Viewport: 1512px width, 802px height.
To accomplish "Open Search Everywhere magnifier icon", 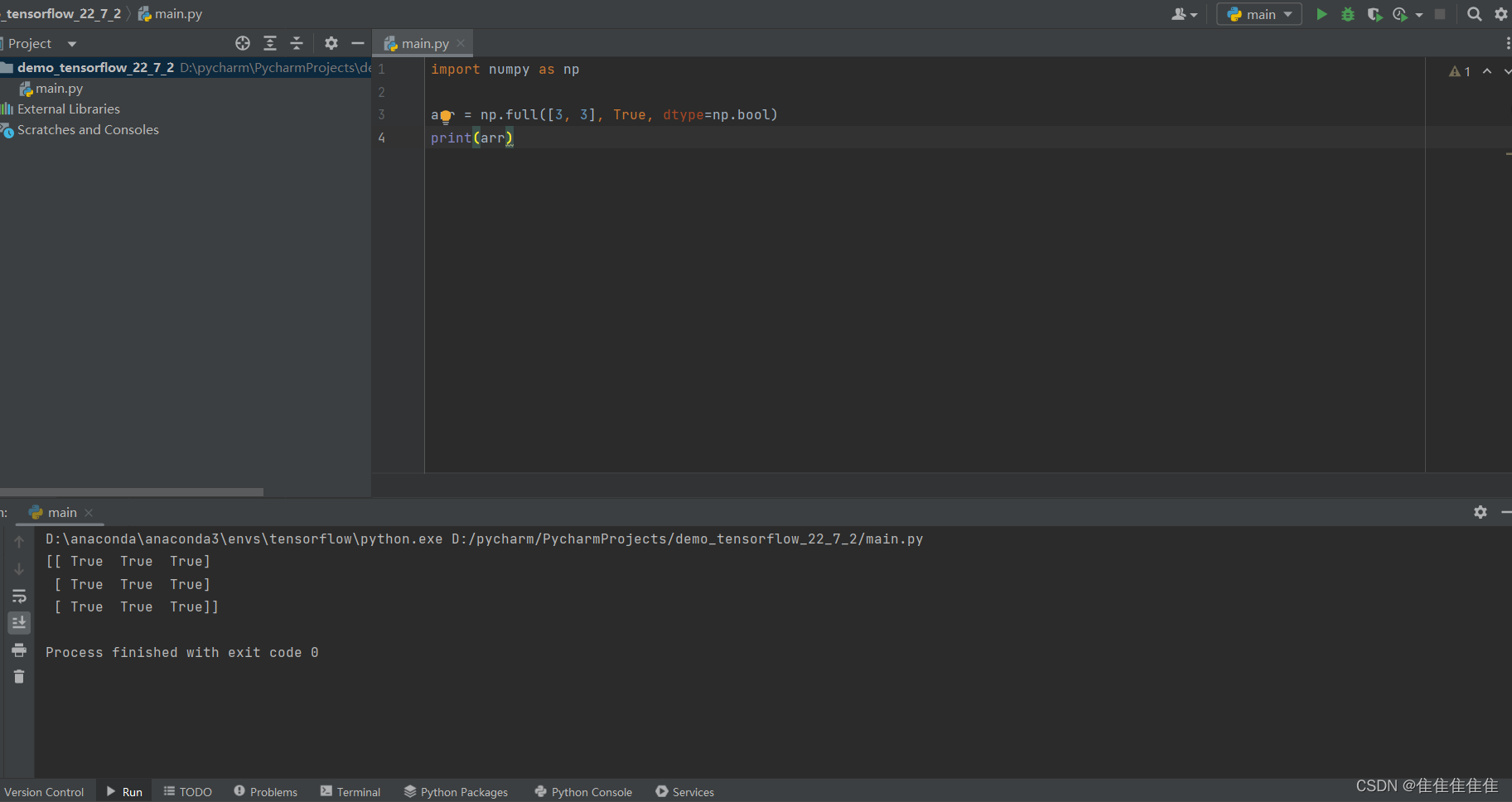I will click(1474, 14).
